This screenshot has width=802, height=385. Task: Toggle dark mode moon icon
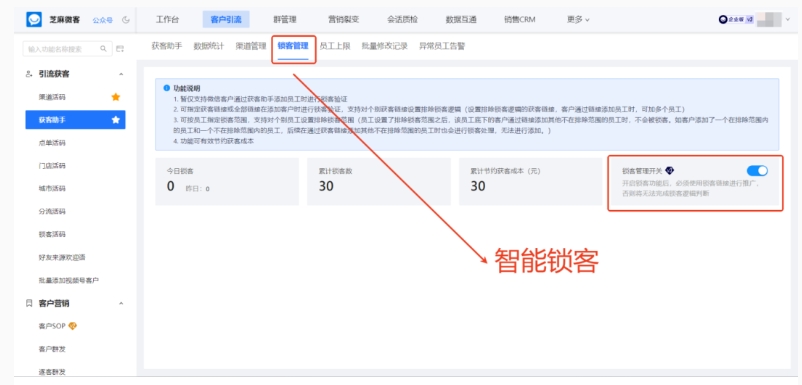tap(126, 20)
